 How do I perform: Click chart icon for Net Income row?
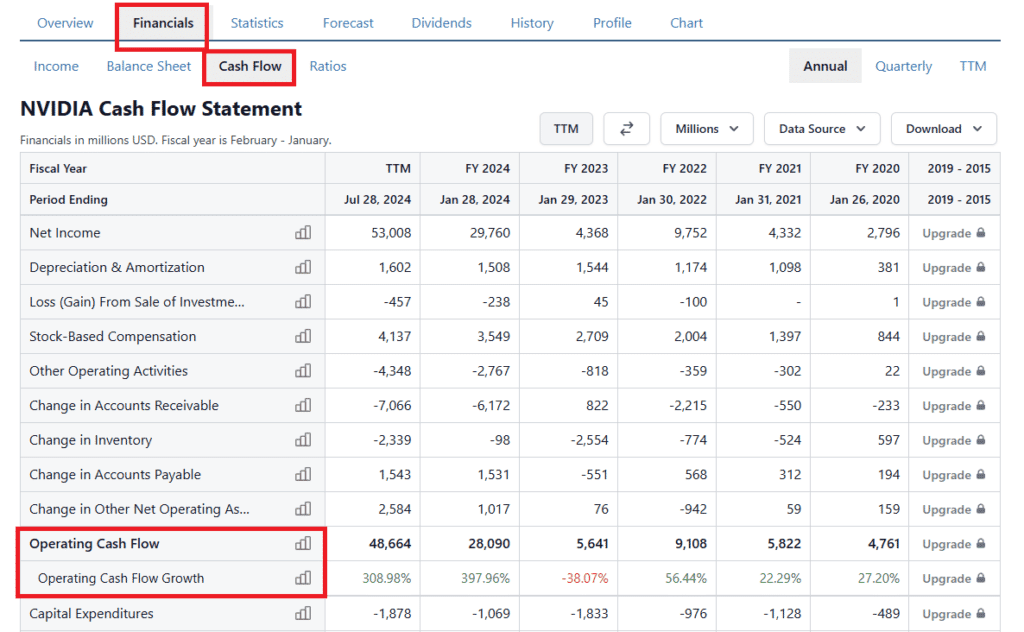click(x=303, y=233)
